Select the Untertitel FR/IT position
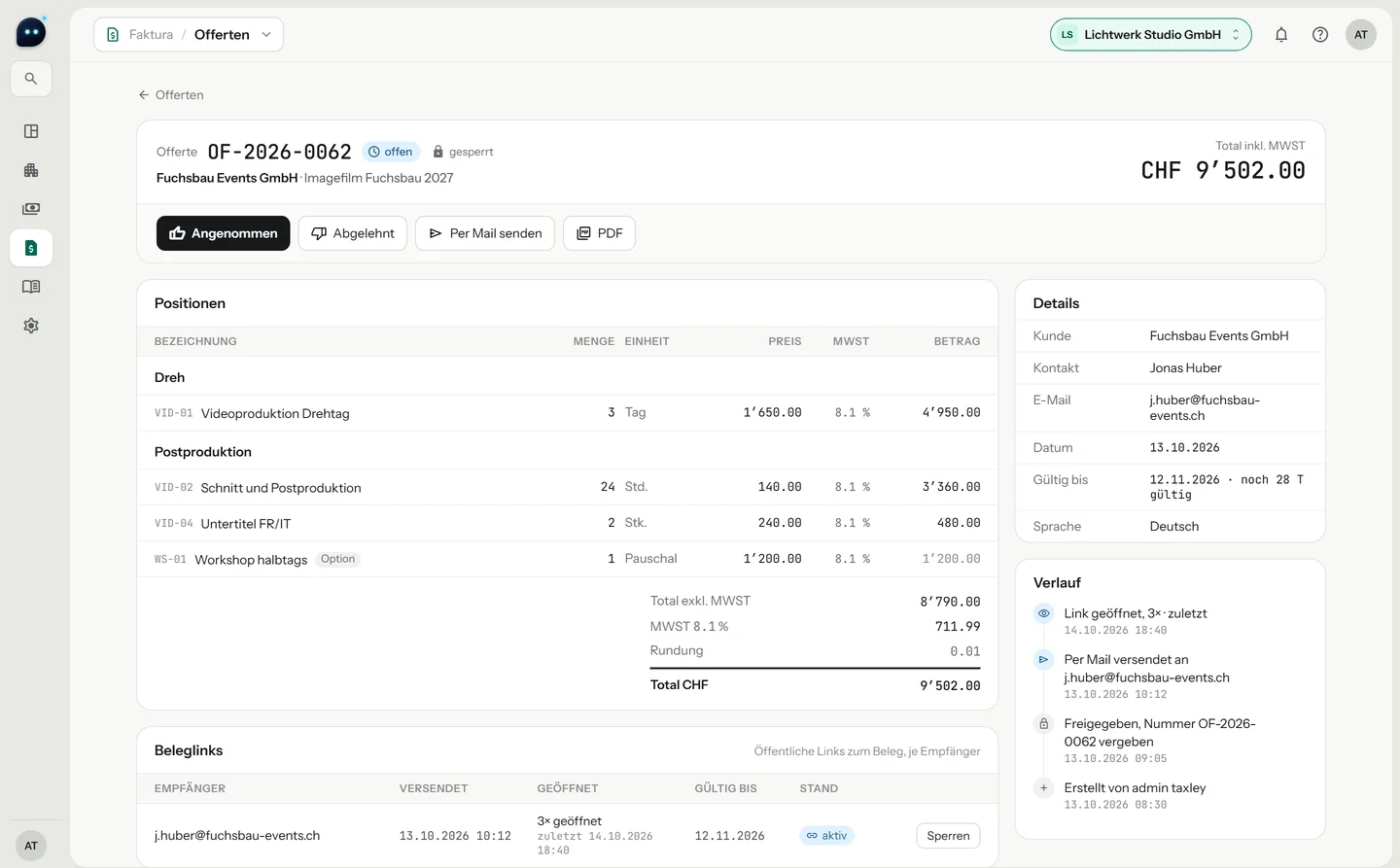1400x868 pixels. coord(568,523)
